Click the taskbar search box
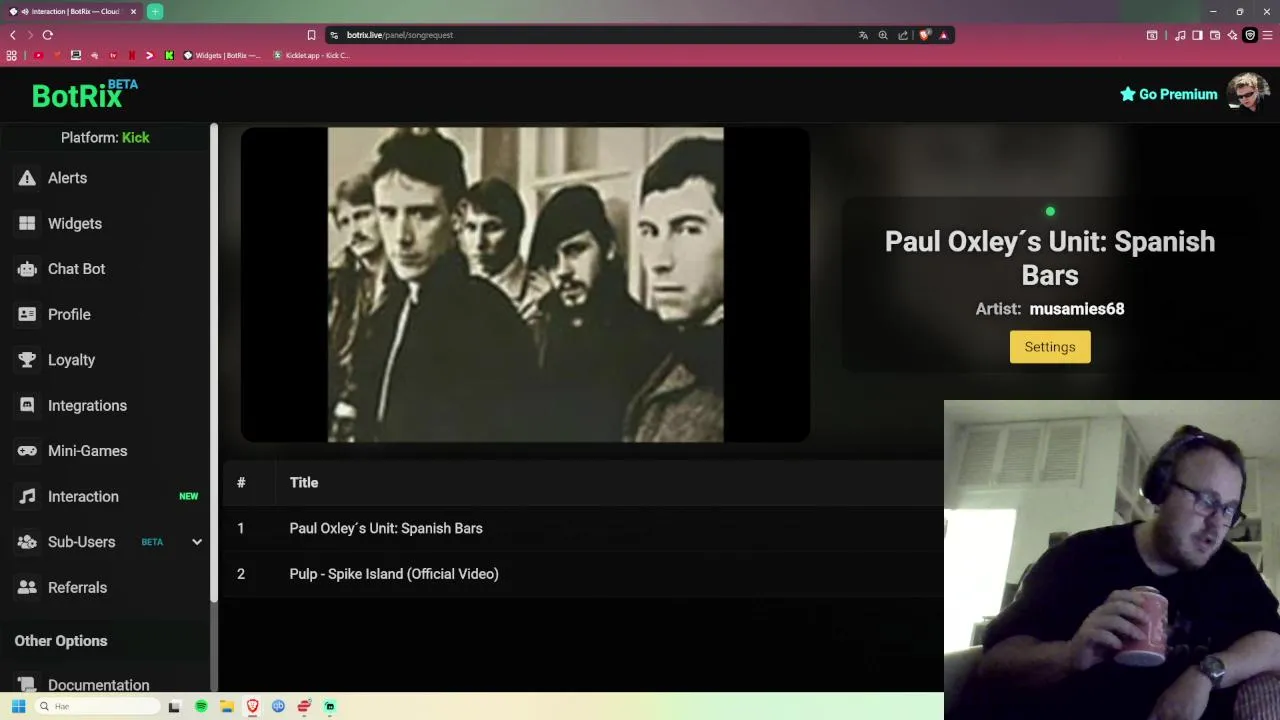The image size is (1280, 720). click(x=98, y=706)
